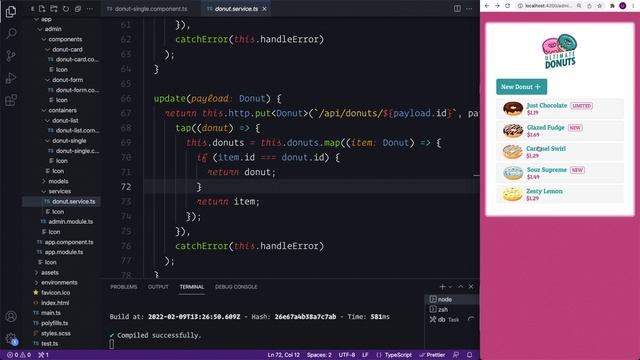The image size is (640, 360).
Task: Close the terminal panel
Action: point(471,287)
